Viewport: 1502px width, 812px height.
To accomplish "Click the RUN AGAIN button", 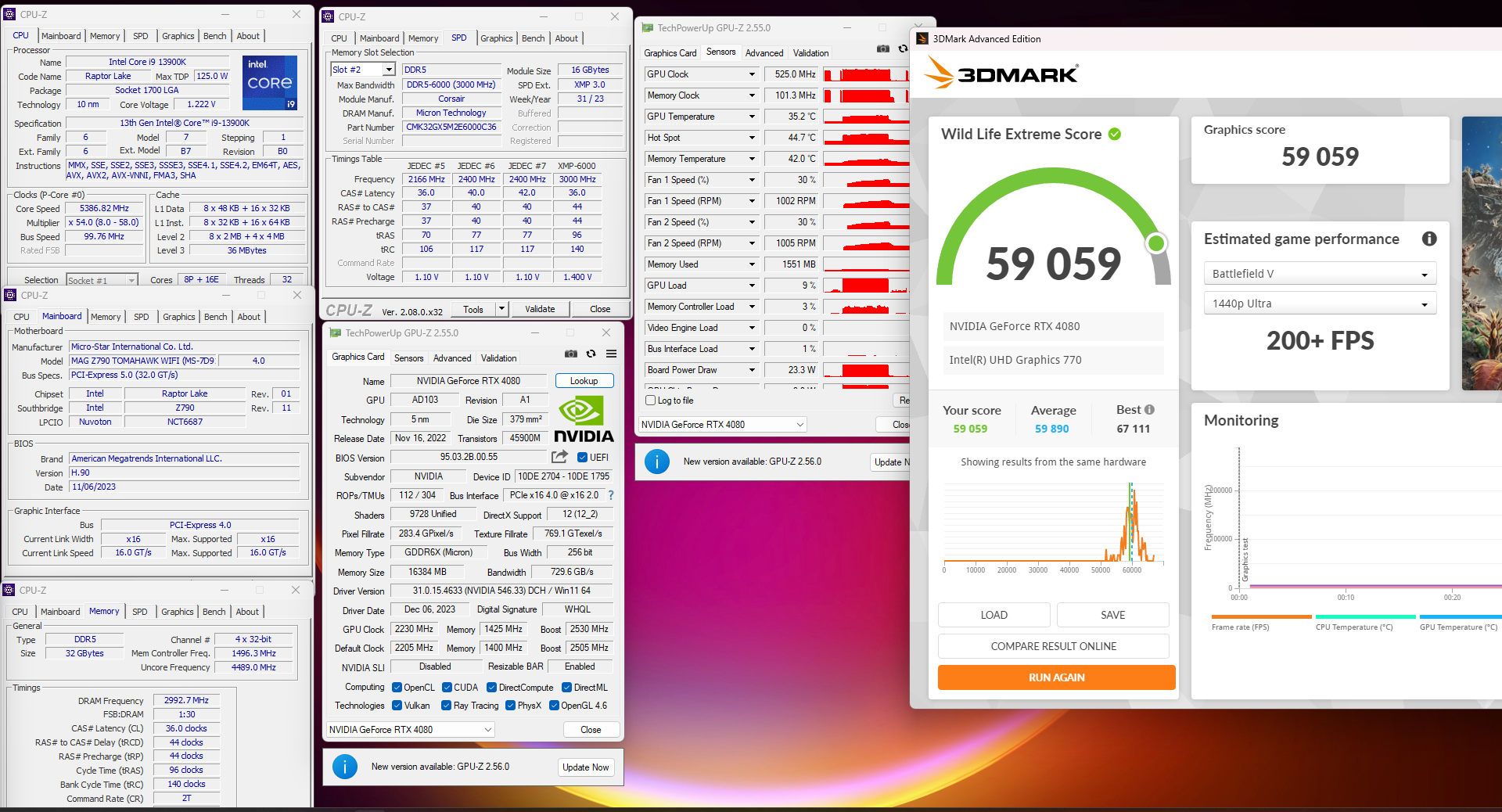I will (1057, 677).
